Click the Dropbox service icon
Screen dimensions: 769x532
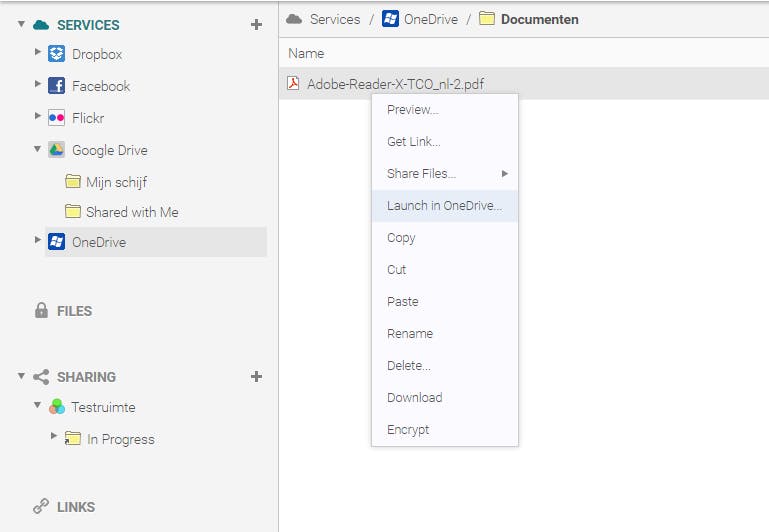click(56, 54)
